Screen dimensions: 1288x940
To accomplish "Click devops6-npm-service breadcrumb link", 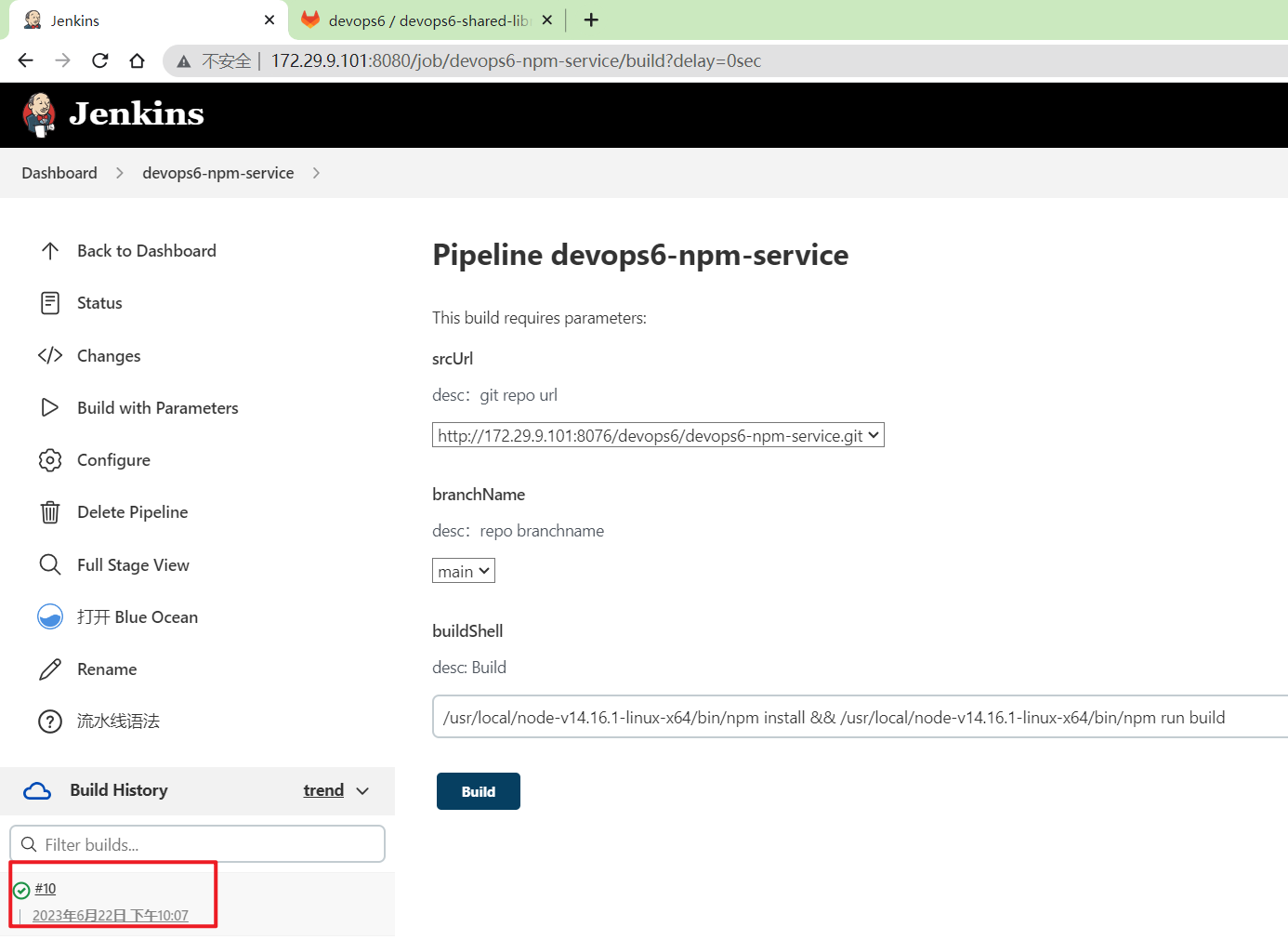I will (218, 173).
